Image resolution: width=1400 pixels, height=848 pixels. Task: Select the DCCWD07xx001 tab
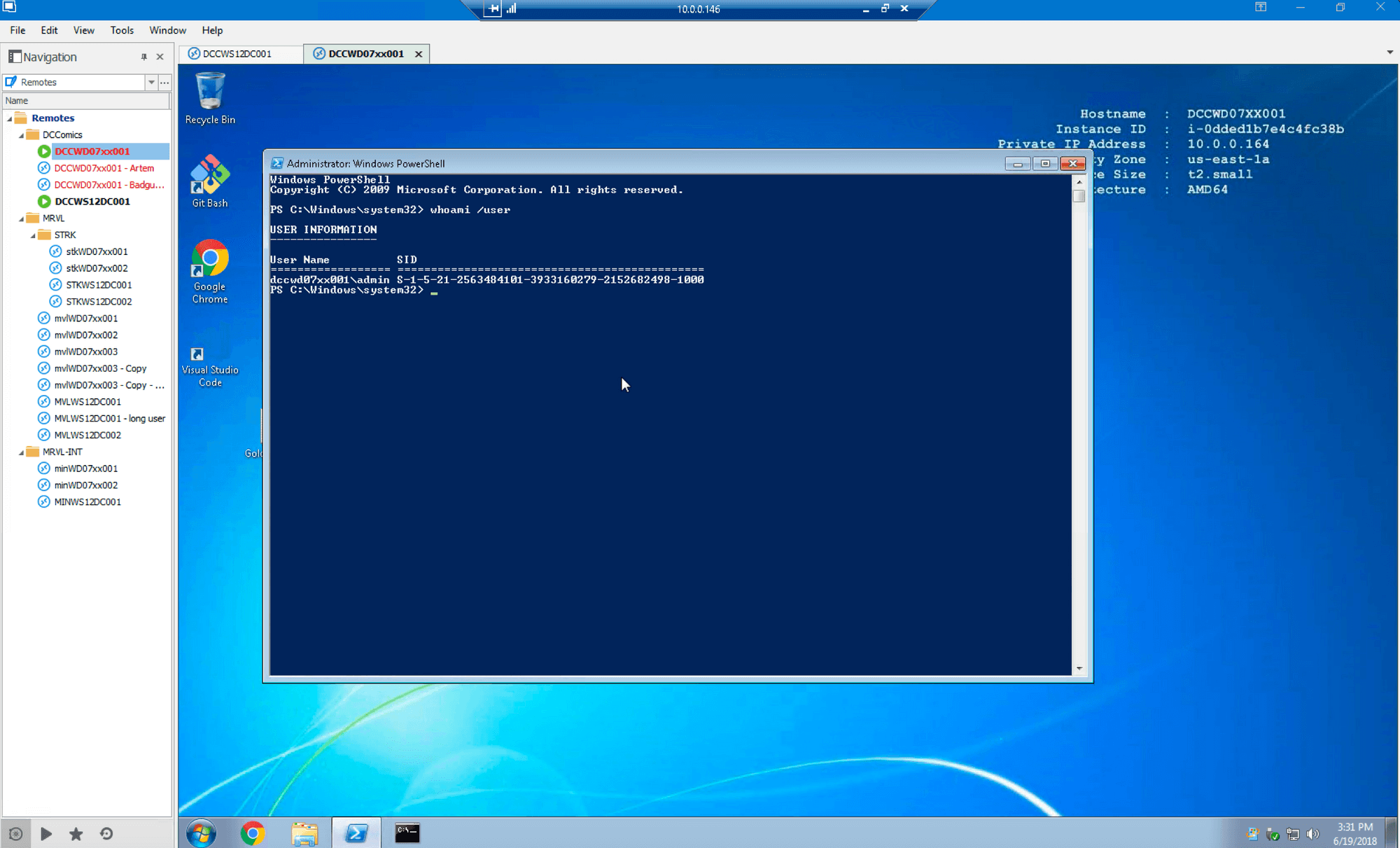(365, 53)
